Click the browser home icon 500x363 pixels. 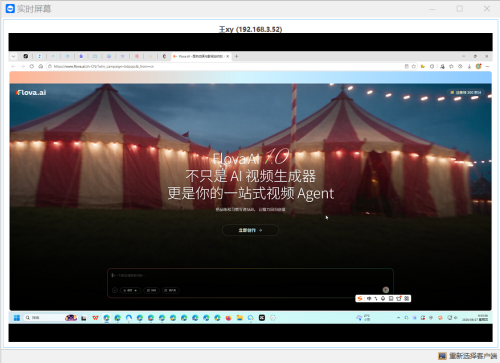(x=41, y=66)
